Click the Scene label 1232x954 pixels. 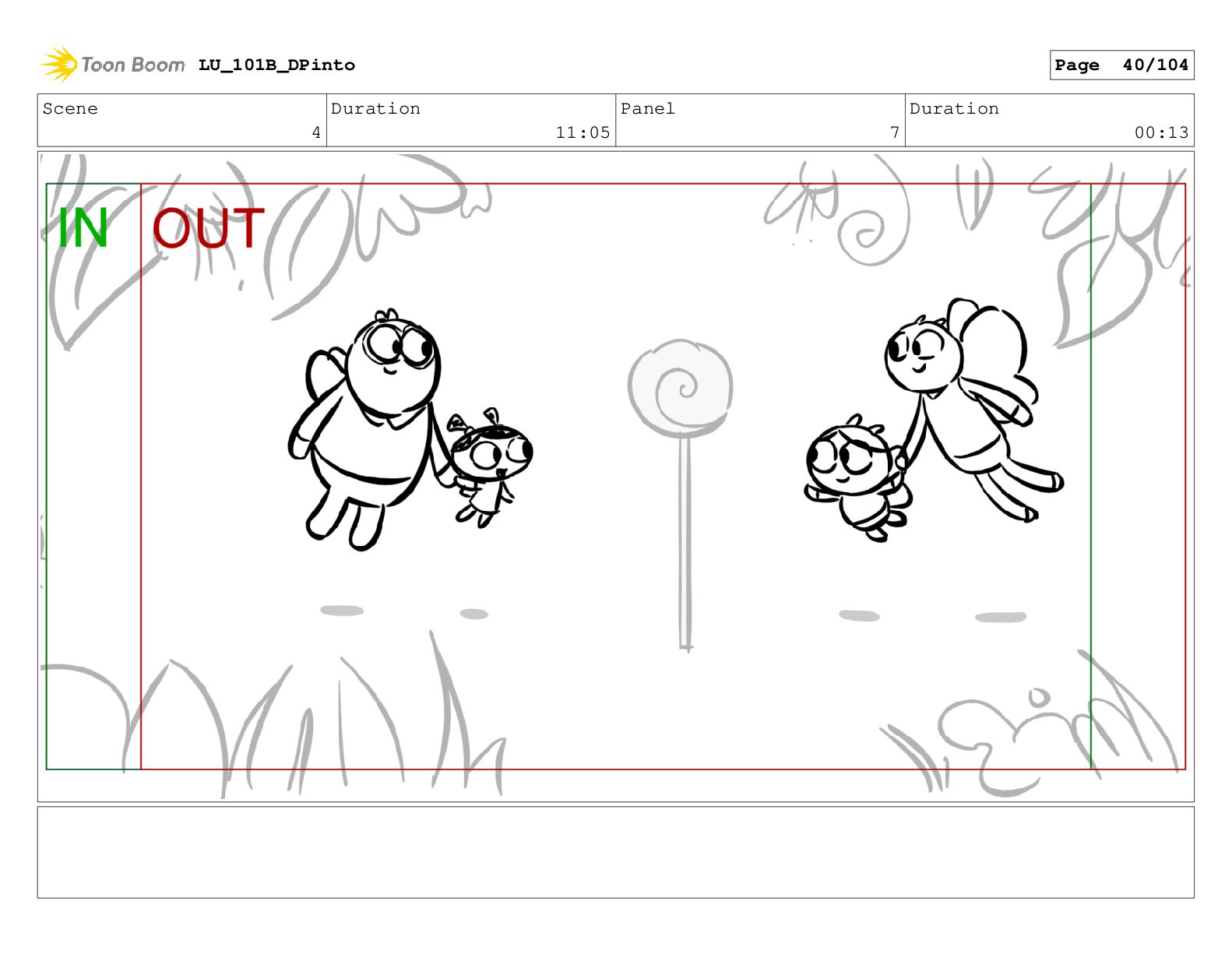[71, 109]
